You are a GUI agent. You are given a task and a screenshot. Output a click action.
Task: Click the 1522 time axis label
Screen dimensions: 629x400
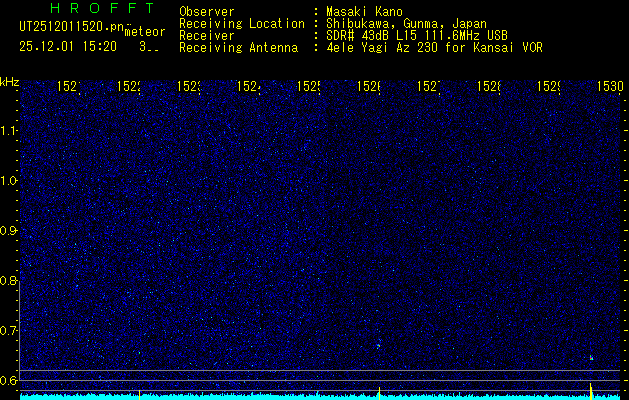[129, 86]
